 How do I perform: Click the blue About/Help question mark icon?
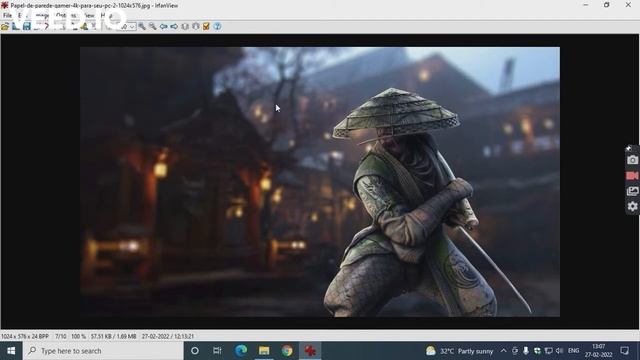click(217, 27)
